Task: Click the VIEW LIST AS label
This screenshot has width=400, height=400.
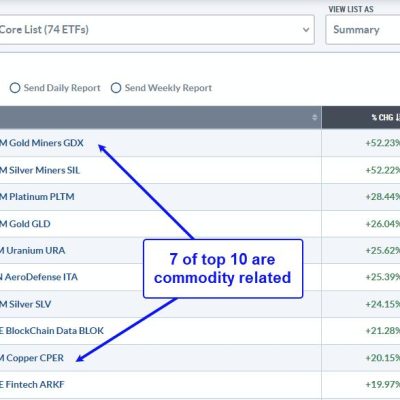Action: point(351,9)
